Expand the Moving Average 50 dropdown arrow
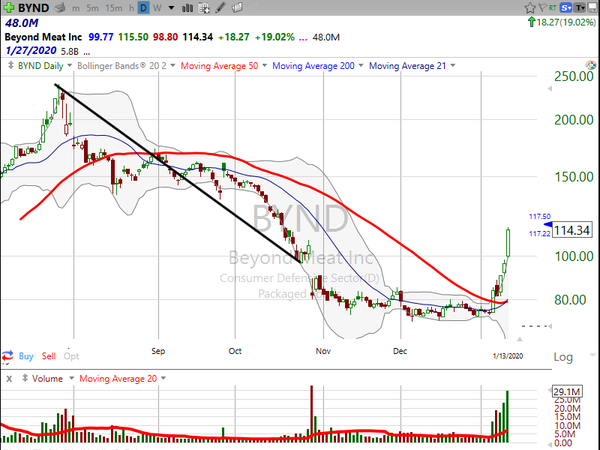The width and height of the screenshot is (600, 450). [x=264, y=65]
